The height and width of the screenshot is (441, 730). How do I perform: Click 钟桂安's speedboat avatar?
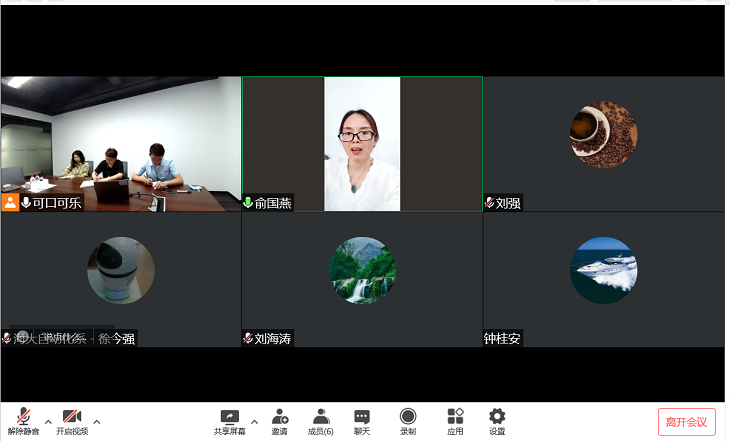[x=603, y=270]
